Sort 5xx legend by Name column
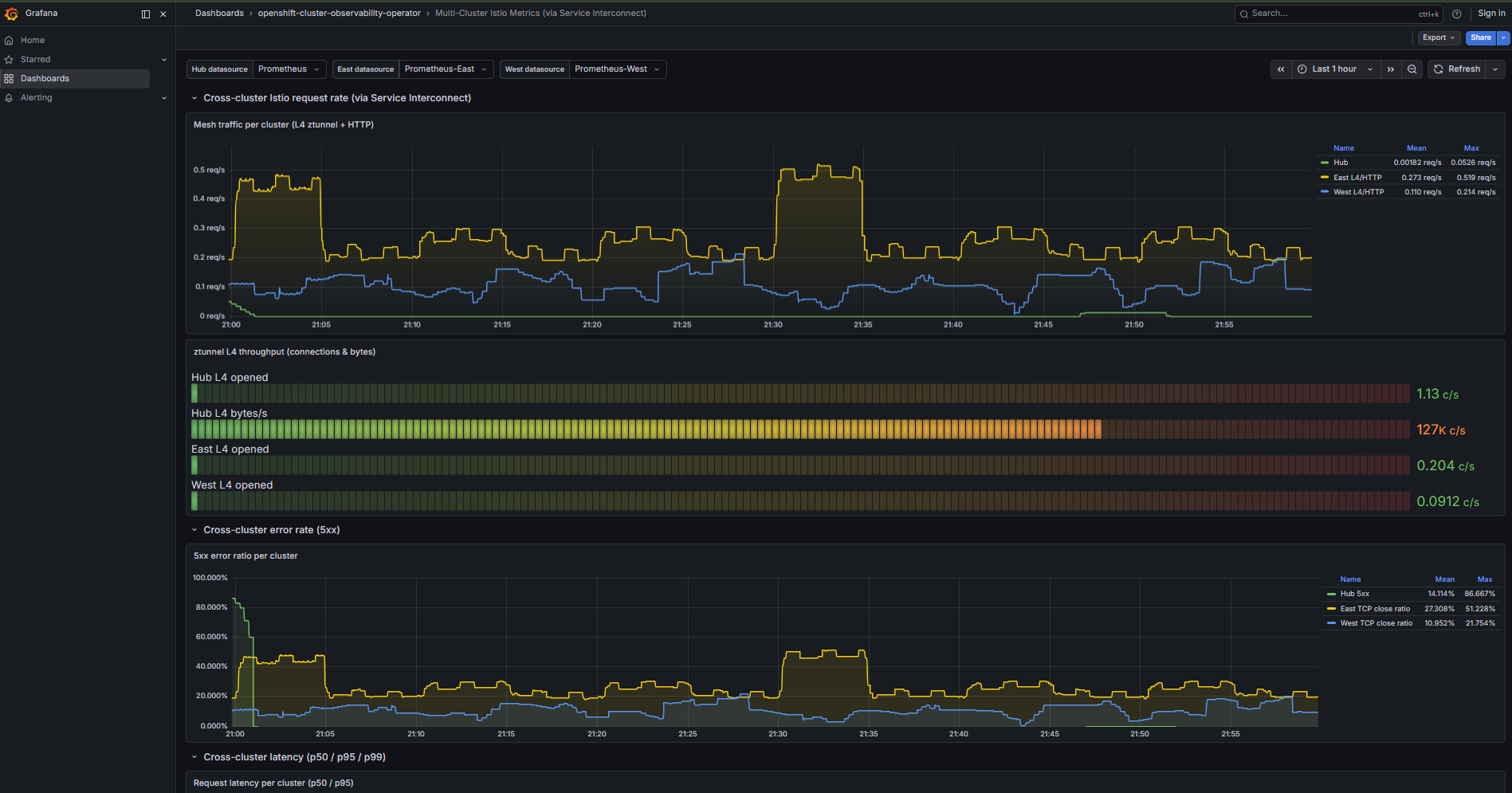This screenshot has width=1512, height=793. [x=1350, y=579]
